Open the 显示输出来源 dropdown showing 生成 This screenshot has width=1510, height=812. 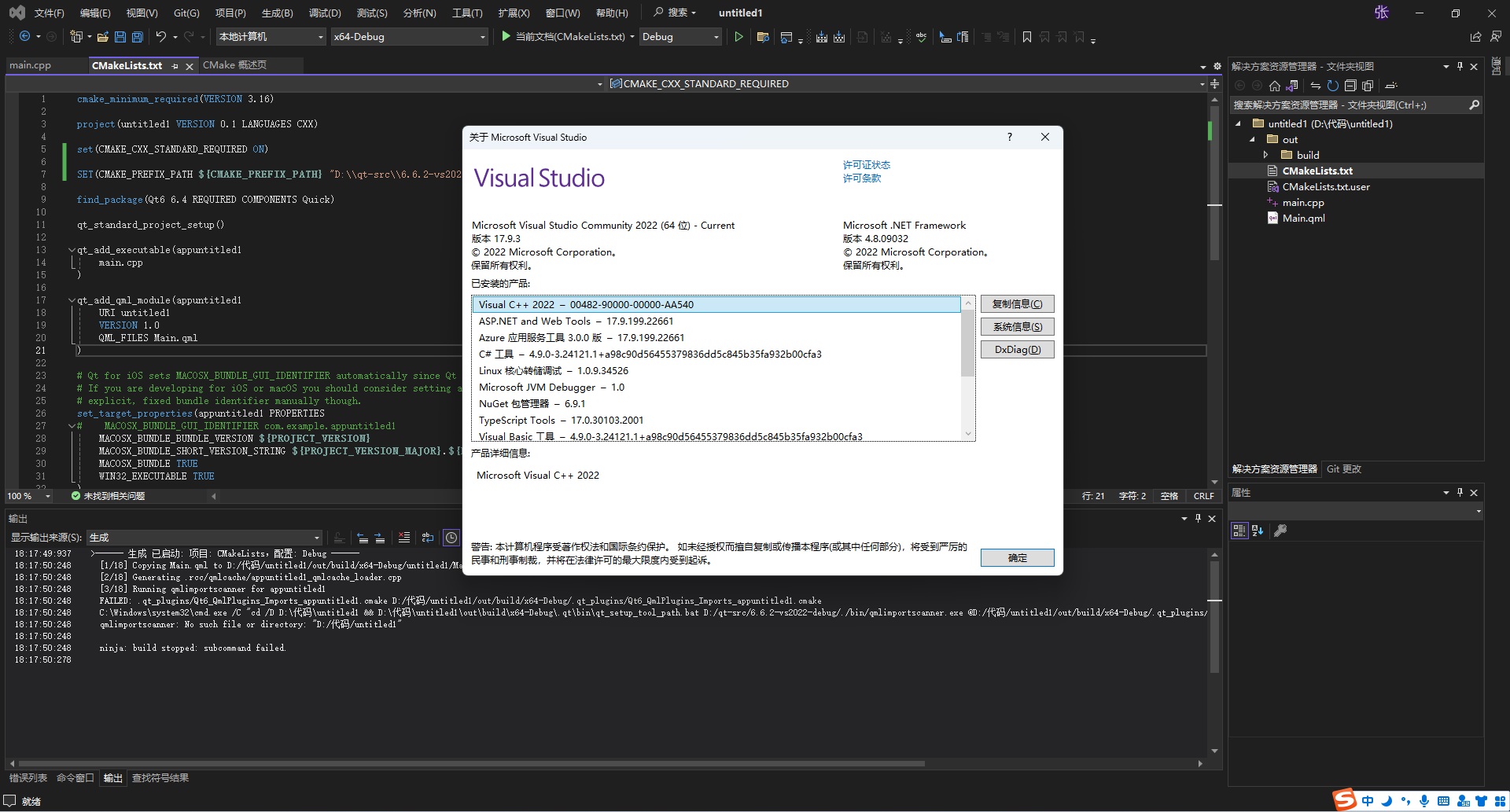pos(204,538)
